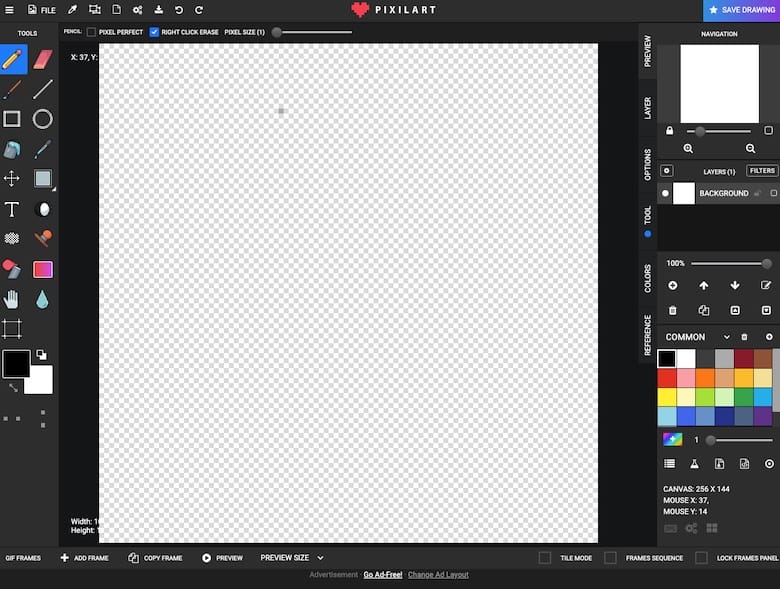Click the Redo arrow in top bar
Viewport: 780px width, 589px height.
pyautogui.click(x=198, y=10)
